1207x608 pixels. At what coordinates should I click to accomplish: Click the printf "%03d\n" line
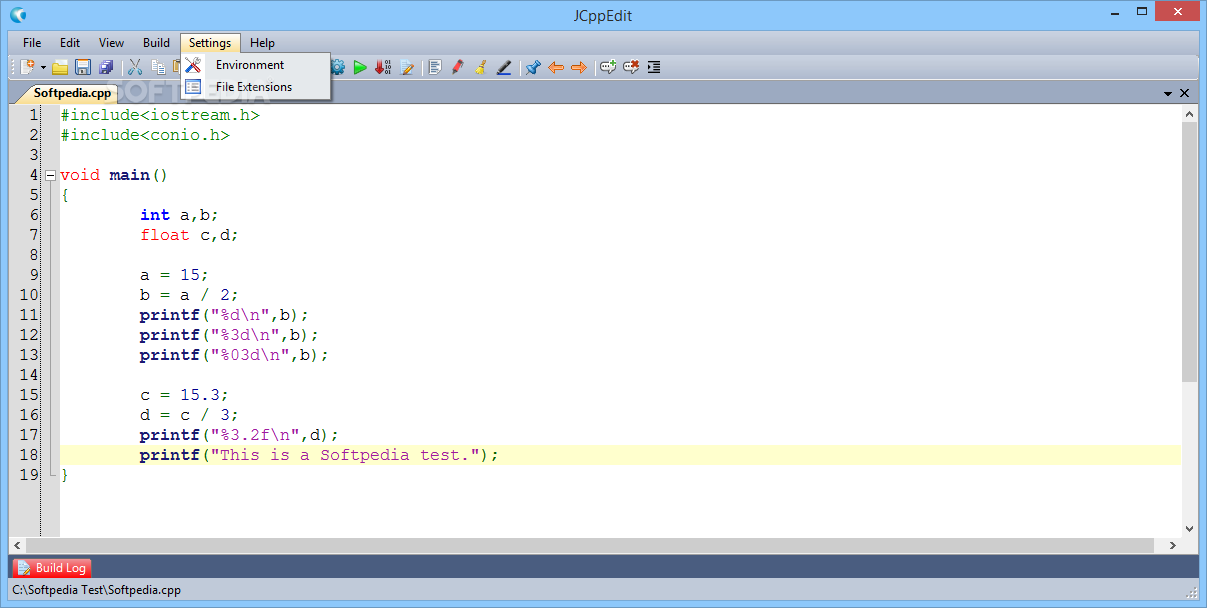click(x=234, y=355)
